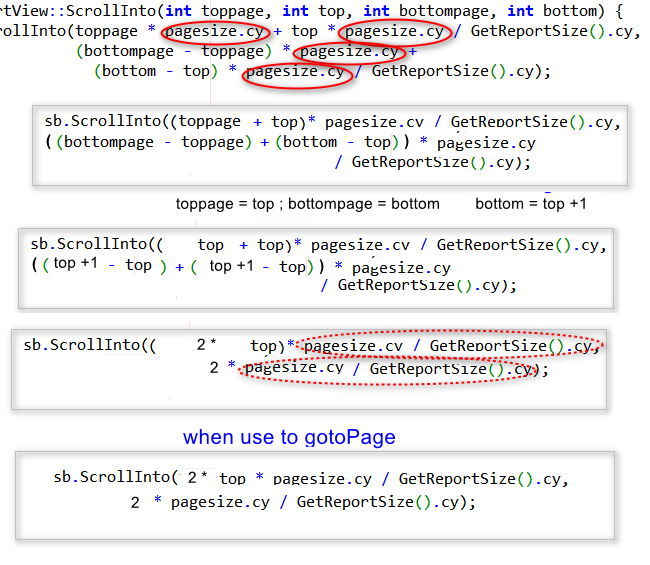Click the 'bottom = top +1' annotation
The width and height of the screenshot is (650, 565).
[530, 204]
